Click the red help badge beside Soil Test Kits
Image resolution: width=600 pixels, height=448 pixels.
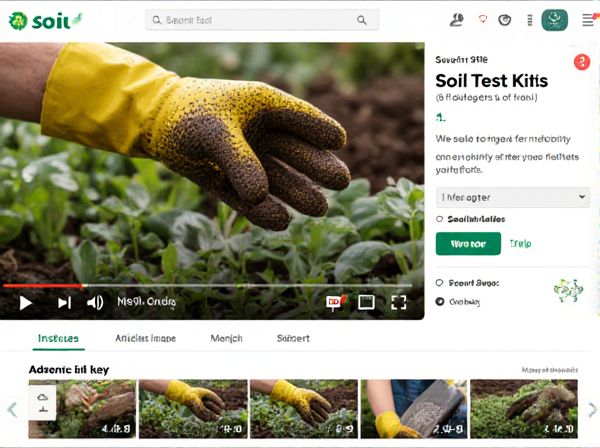[x=582, y=62]
